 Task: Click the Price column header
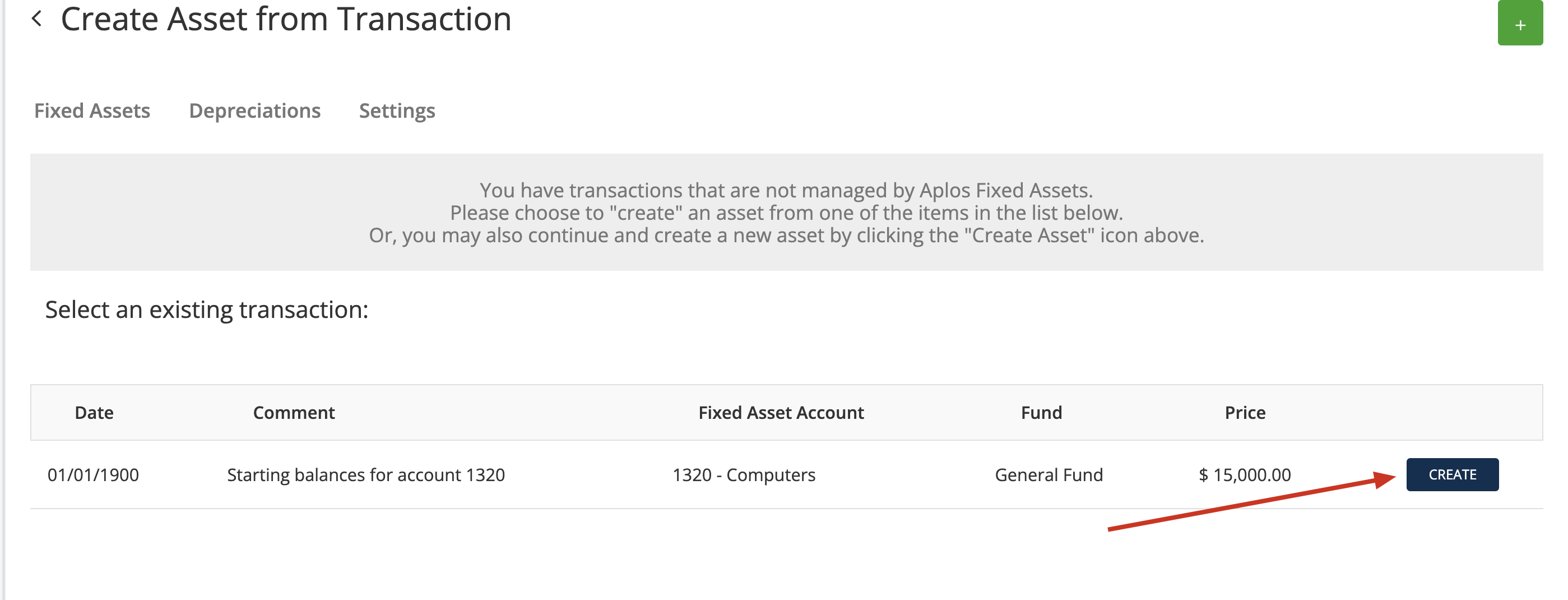click(1245, 413)
